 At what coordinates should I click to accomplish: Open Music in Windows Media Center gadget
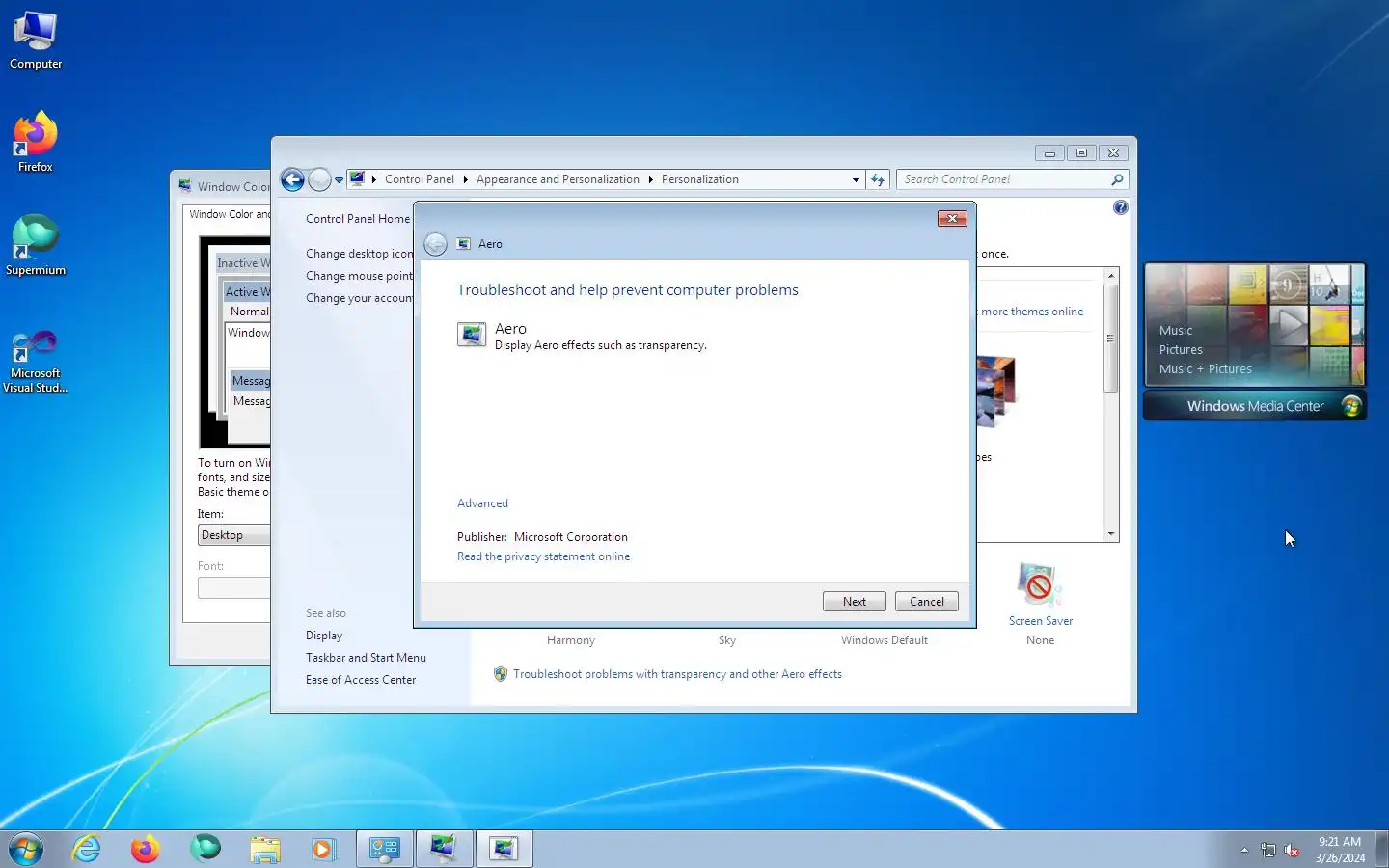coord(1176,331)
